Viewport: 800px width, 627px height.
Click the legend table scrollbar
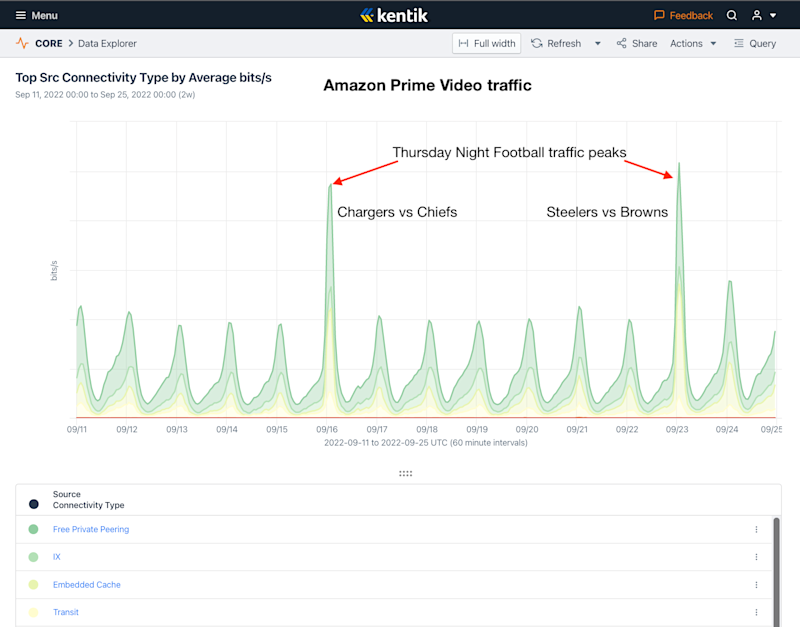pos(777,571)
